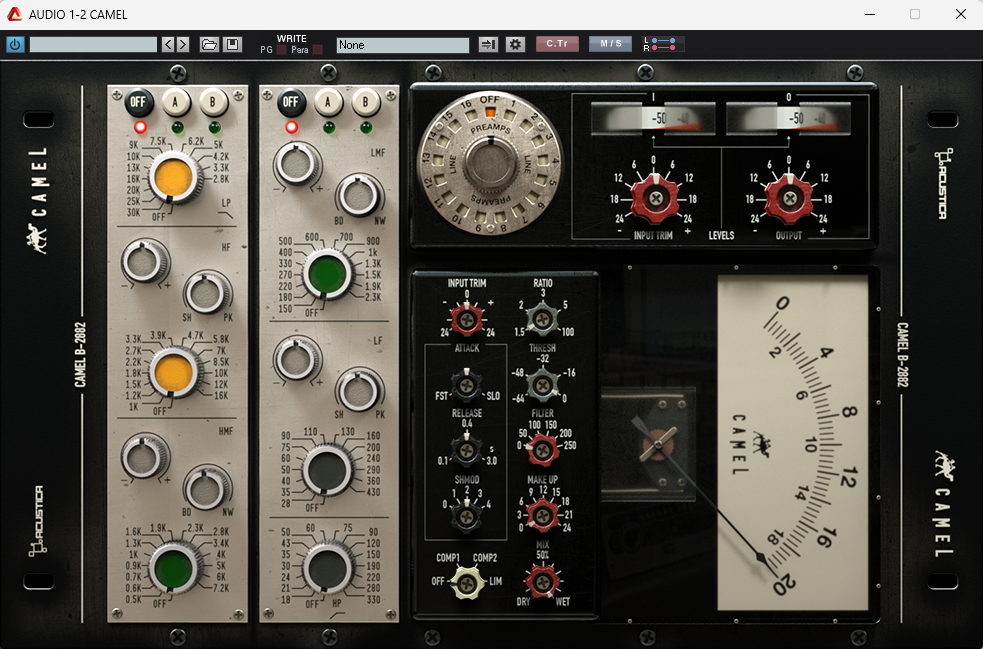
Task: Click the L R channel routing icon
Action: pos(663,44)
